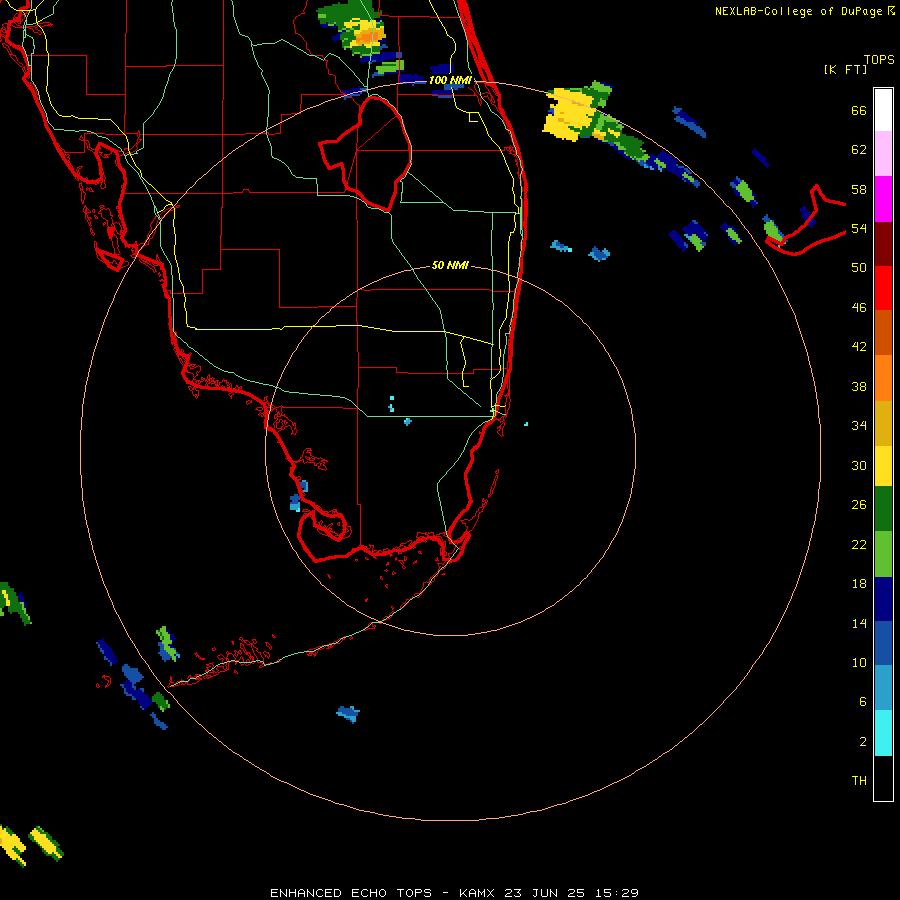Select the yellow 34 kft legend swatch
This screenshot has width=900, height=900.
(x=883, y=467)
